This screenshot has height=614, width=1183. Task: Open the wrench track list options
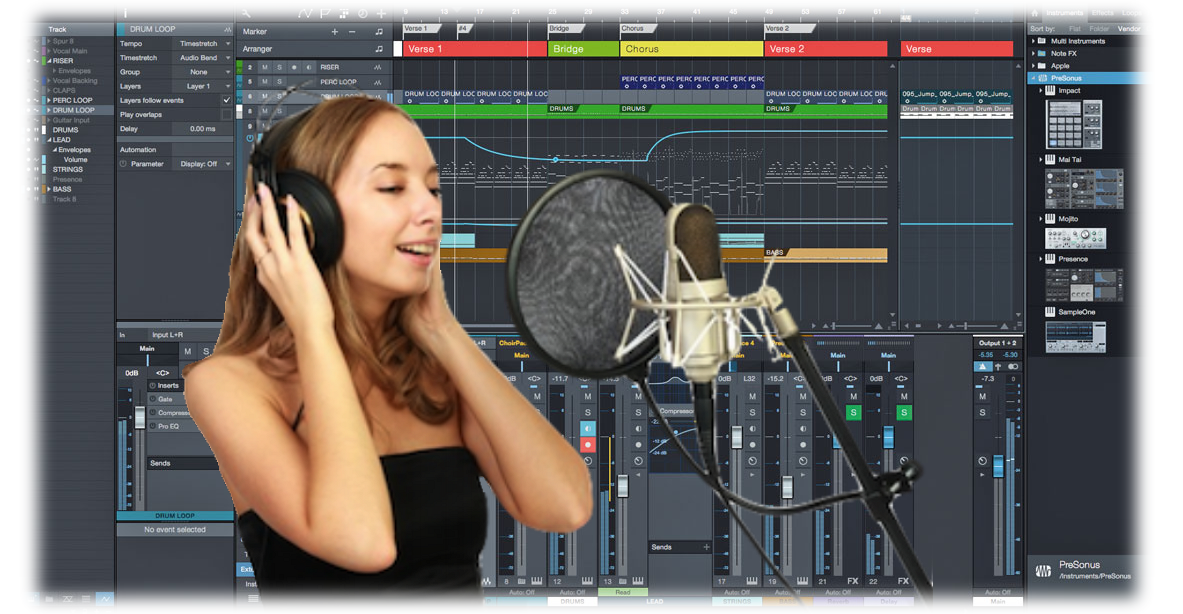(246, 13)
